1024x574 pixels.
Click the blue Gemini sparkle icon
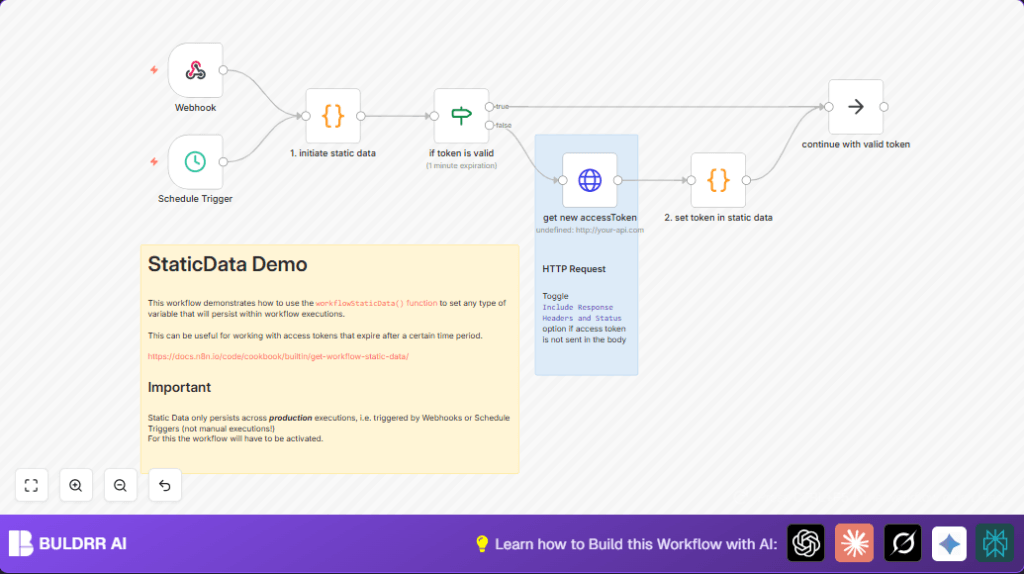tap(949, 543)
